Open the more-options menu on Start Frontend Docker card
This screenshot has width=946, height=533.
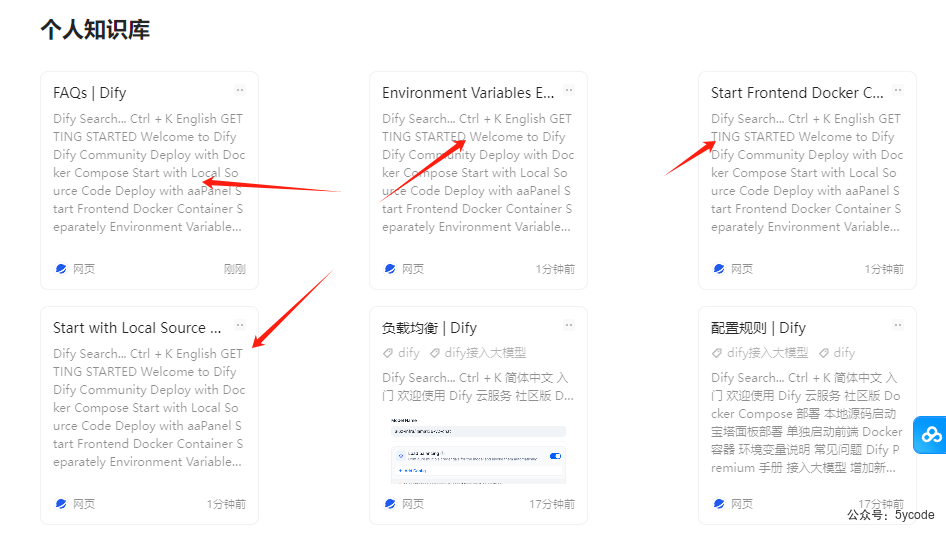click(898, 90)
